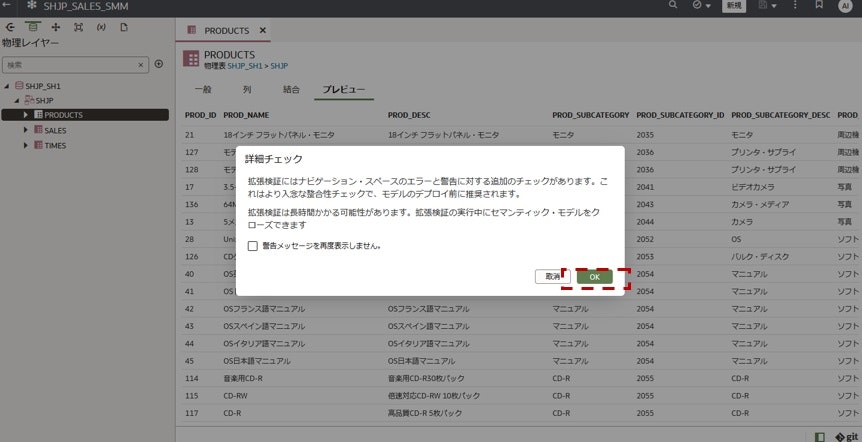Image resolution: width=862 pixels, height=442 pixels.
Task: Click the PROD_NAME column header
Action: pyautogui.click(x=246, y=115)
